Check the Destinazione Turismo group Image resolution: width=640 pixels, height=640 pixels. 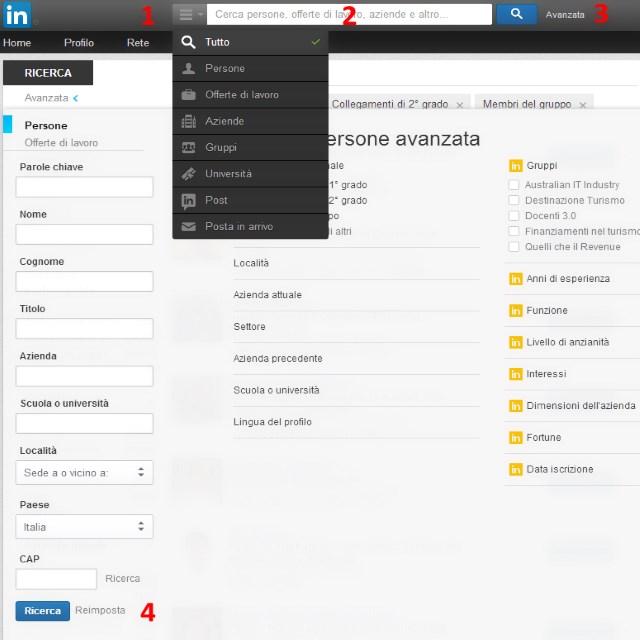pyautogui.click(x=514, y=200)
